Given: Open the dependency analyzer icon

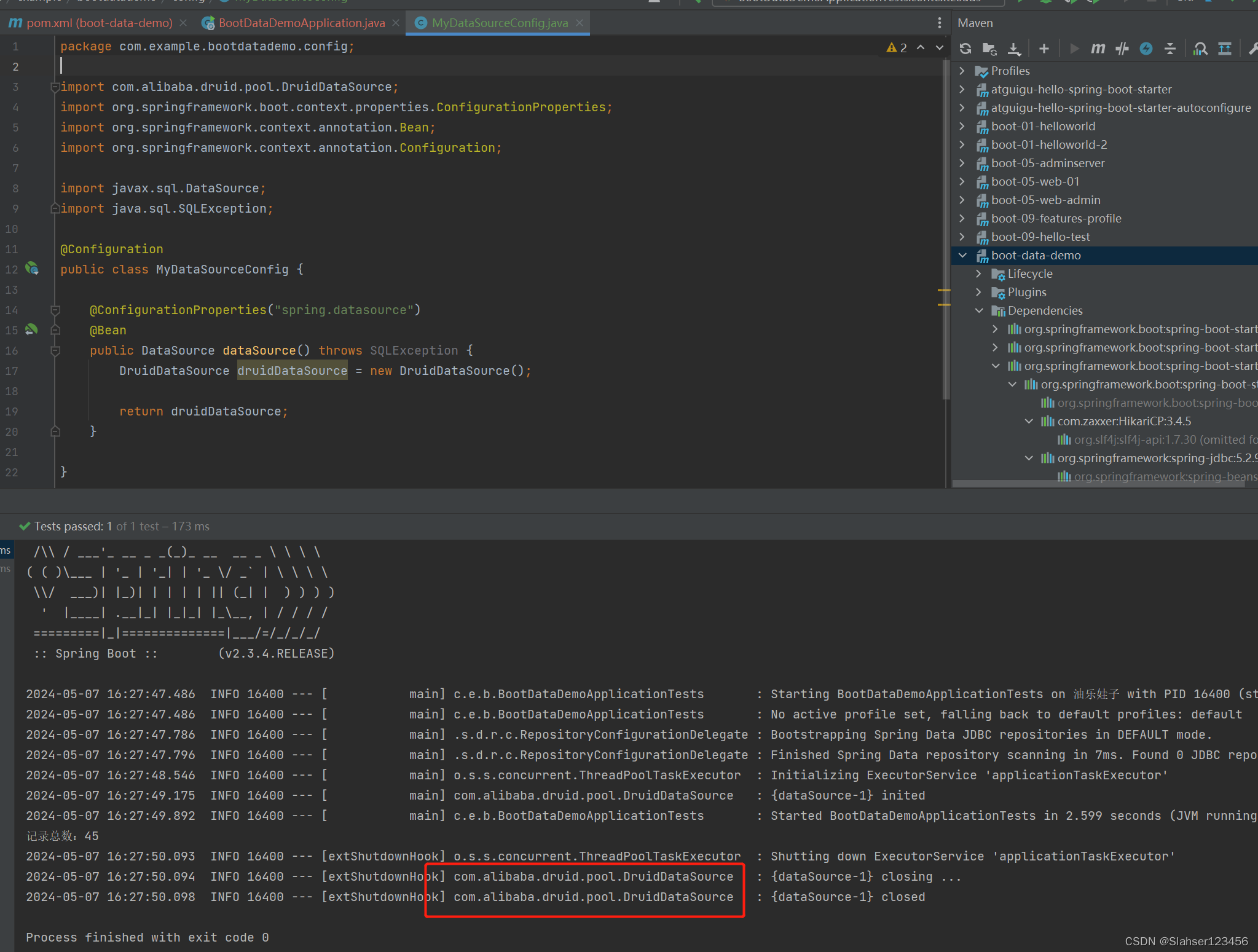Looking at the screenshot, I should pyautogui.click(x=1200, y=48).
